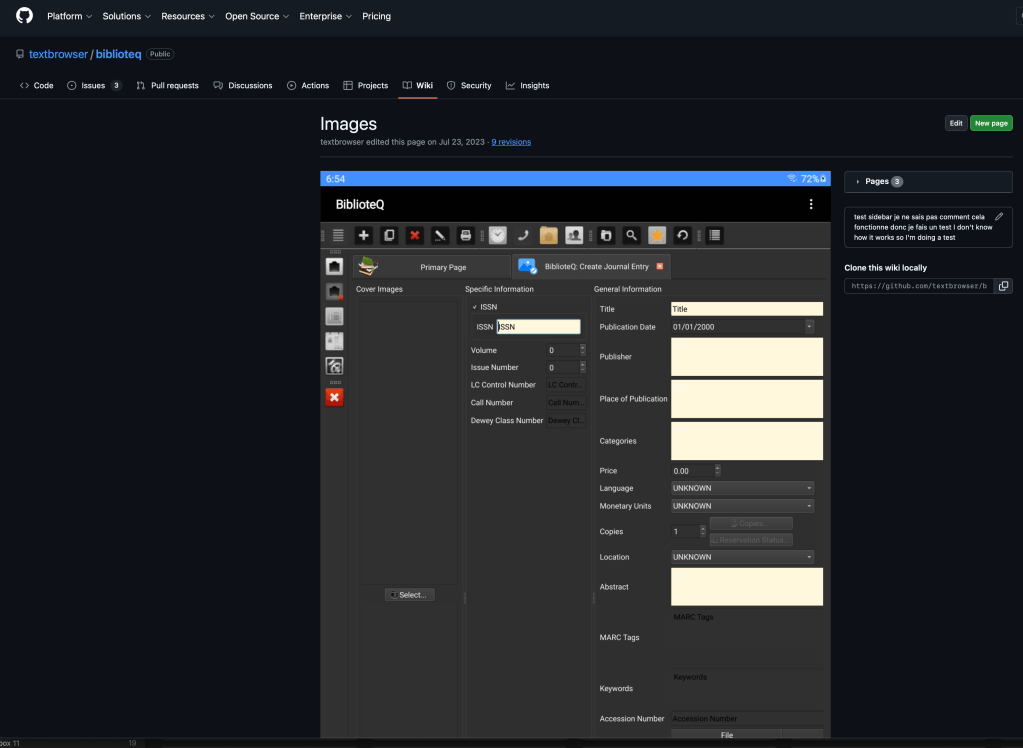
Task: Edit the sidebar with the pencil icon
Action: [x=998, y=216]
